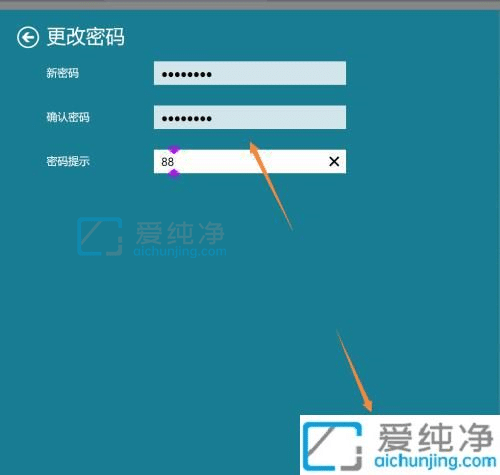
Task: Select the 88 text in hint field
Action: (167, 162)
